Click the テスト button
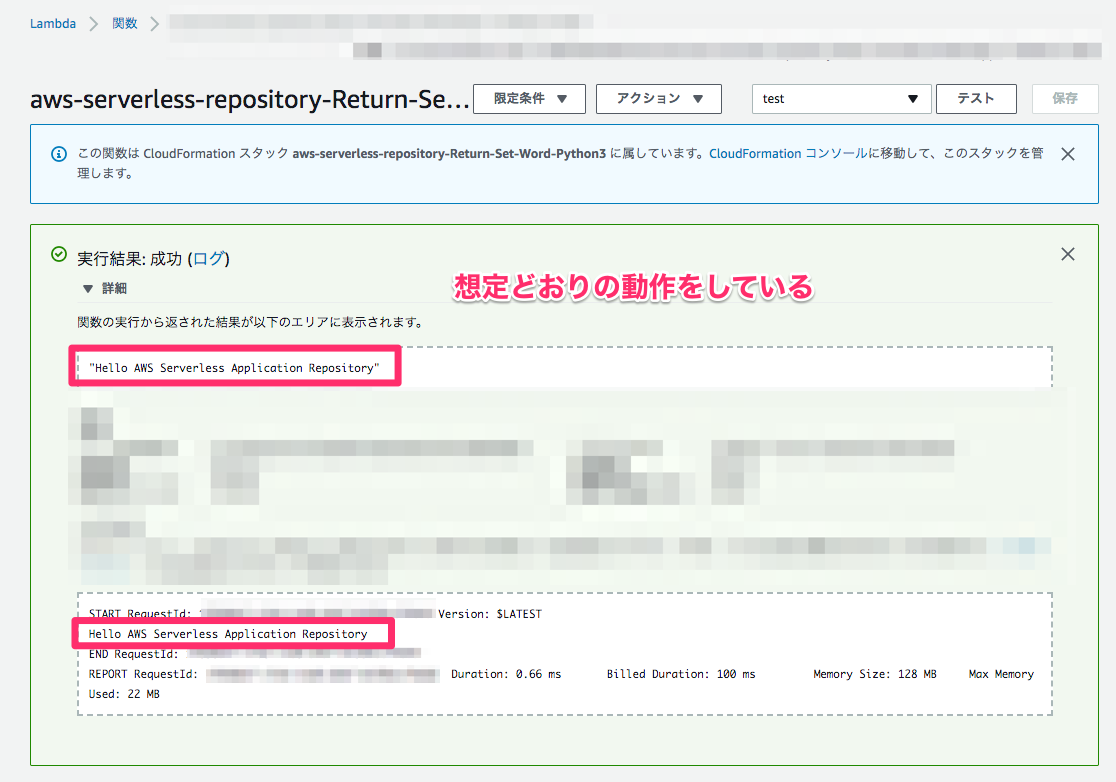This screenshot has height=782, width=1116. coord(976,99)
